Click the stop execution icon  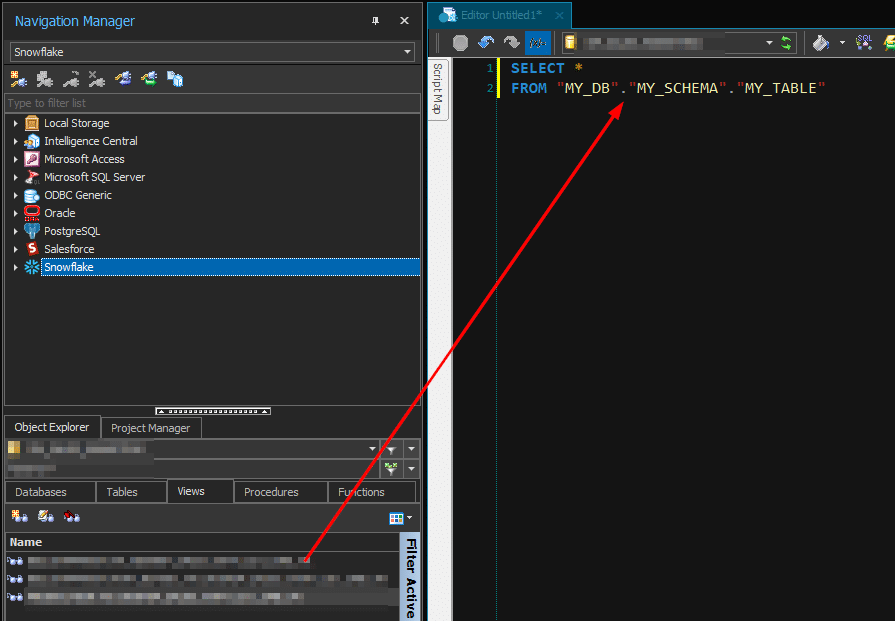click(460, 43)
